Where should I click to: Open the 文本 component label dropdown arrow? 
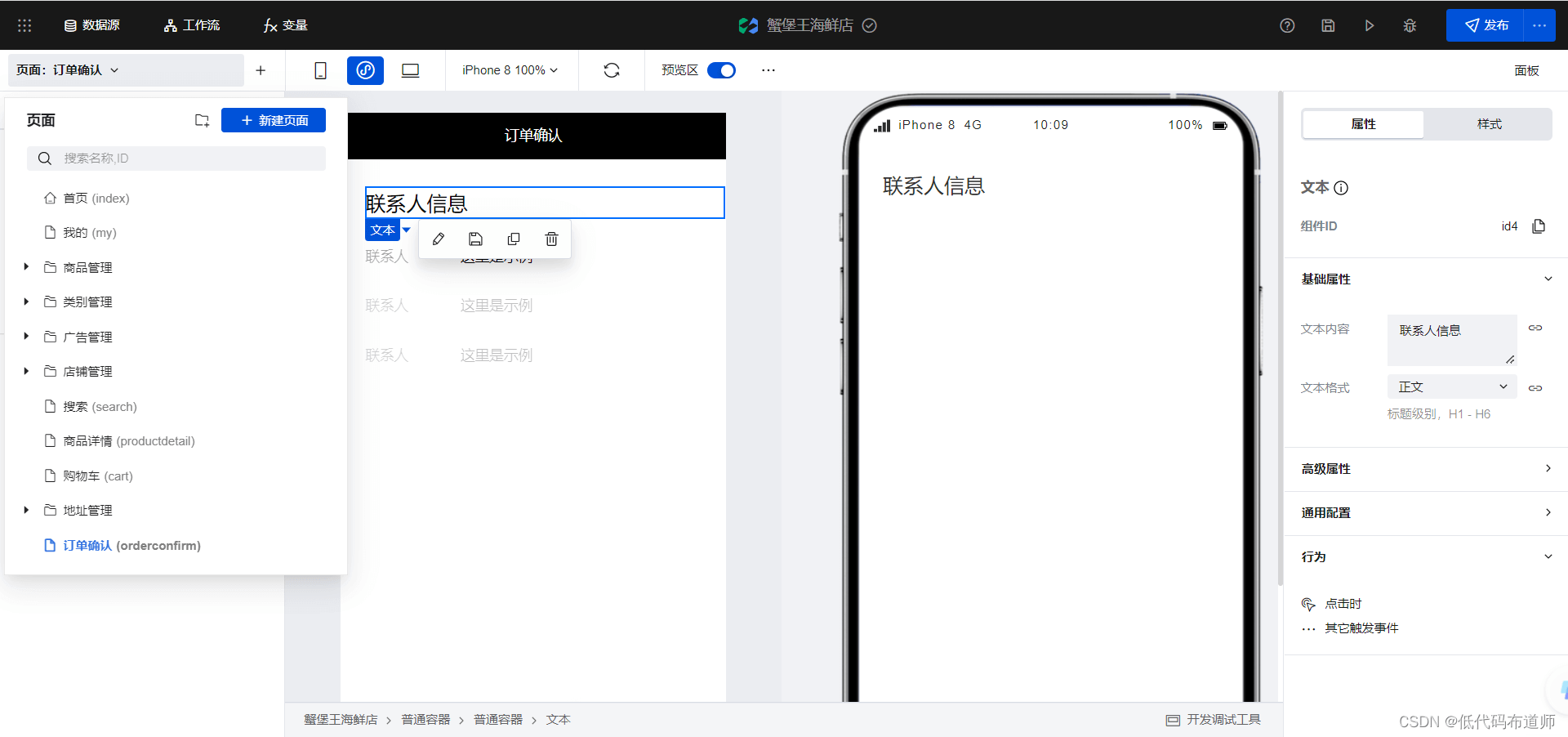click(x=406, y=230)
